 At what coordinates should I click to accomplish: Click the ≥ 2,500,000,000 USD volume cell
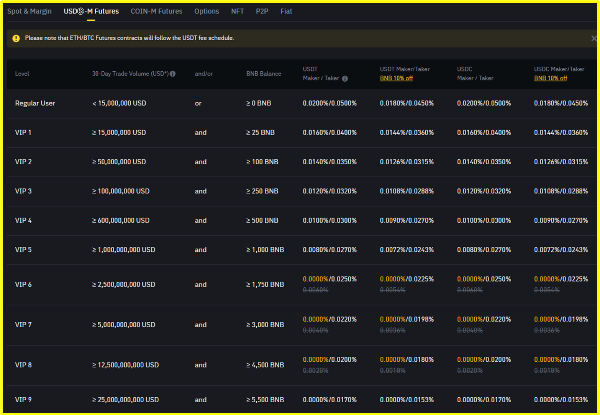[x=124, y=285]
